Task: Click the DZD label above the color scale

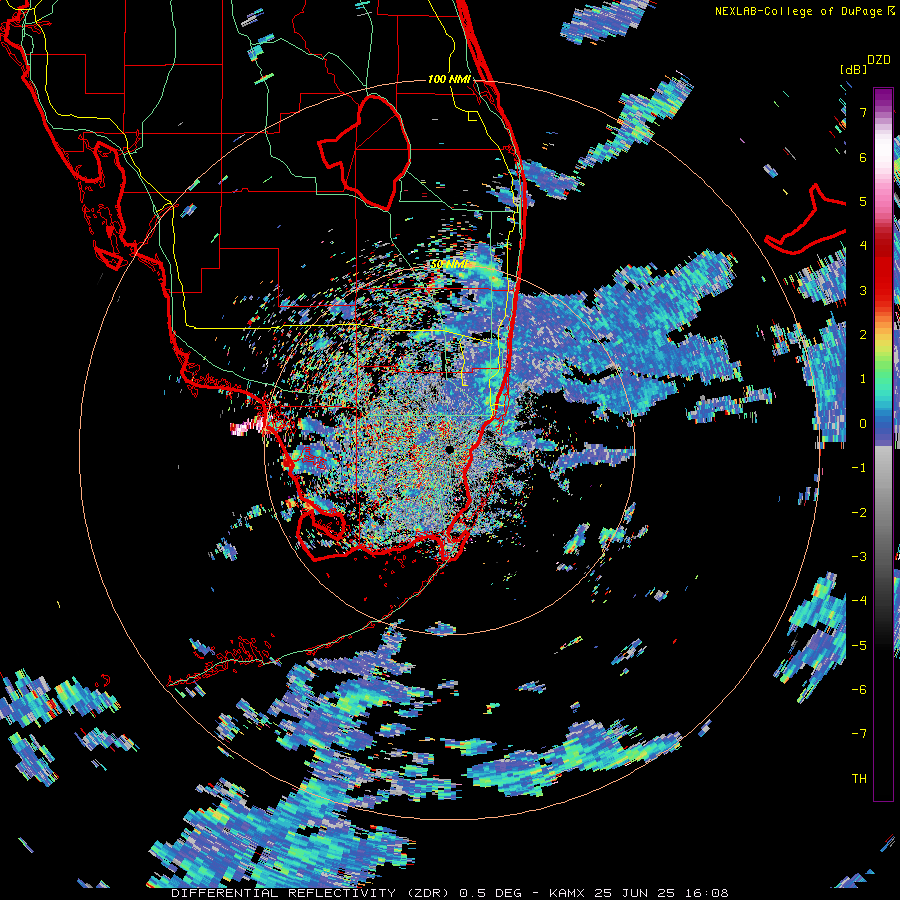Action: [x=879, y=60]
